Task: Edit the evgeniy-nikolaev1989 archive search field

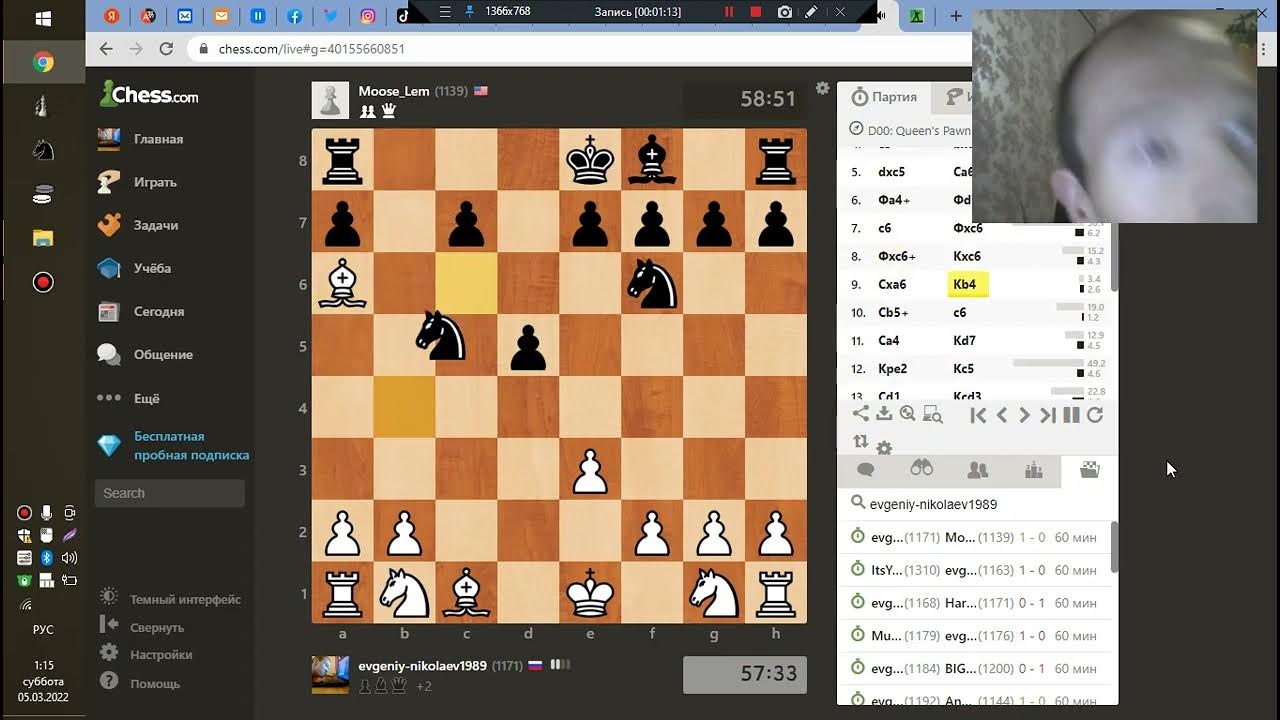Action: 977,504
